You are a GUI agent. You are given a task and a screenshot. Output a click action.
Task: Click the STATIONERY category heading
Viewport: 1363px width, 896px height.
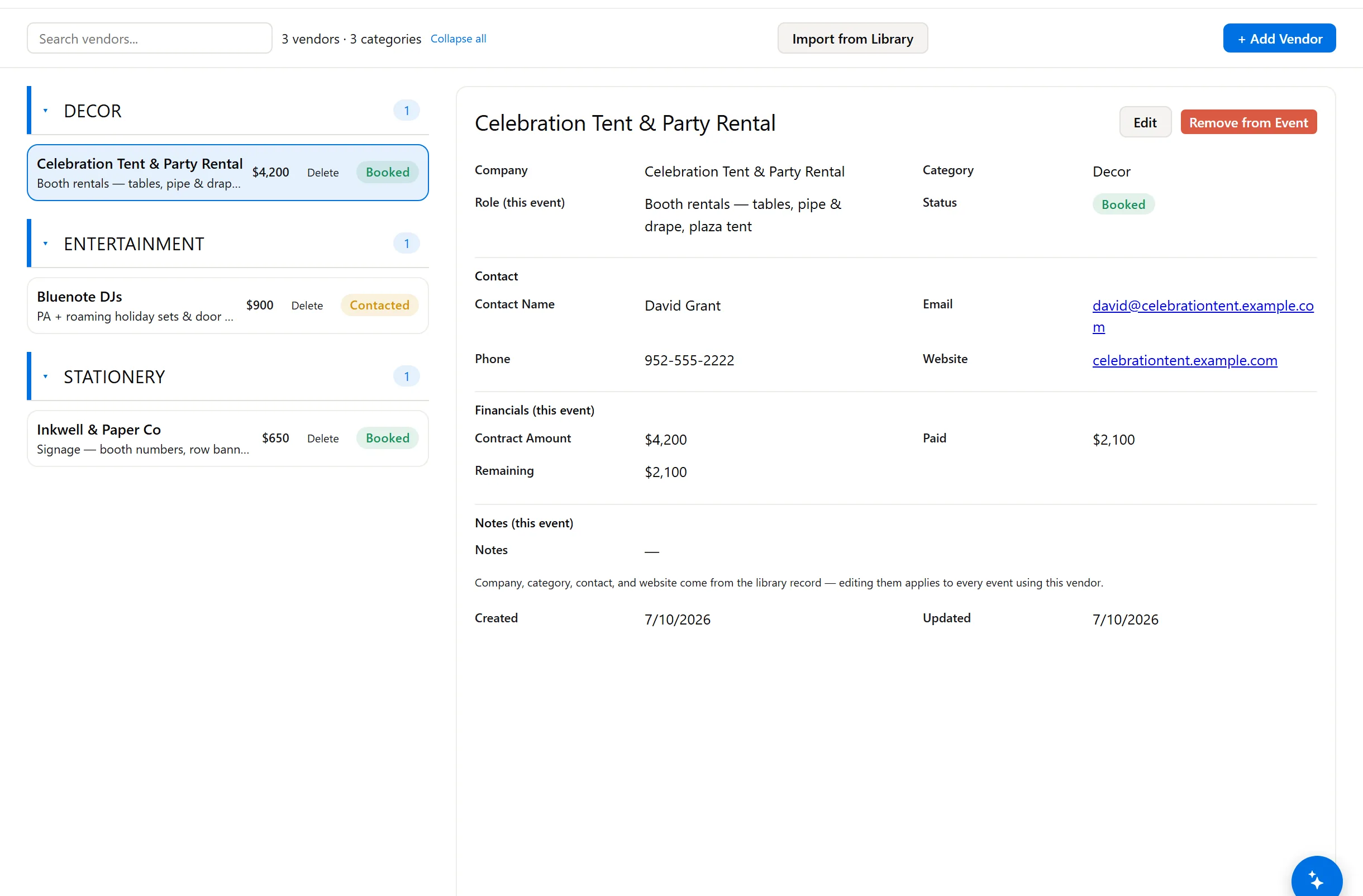[x=114, y=376]
